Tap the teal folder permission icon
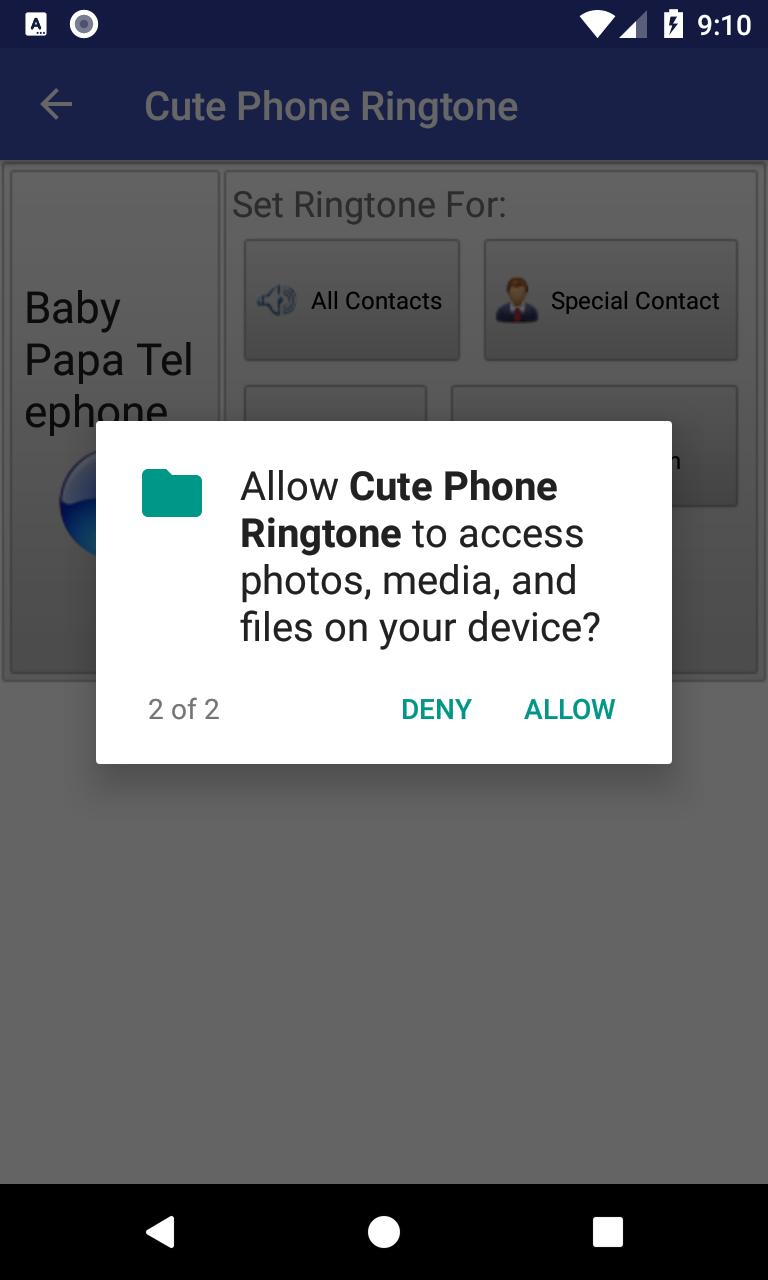 click(172, 492)
